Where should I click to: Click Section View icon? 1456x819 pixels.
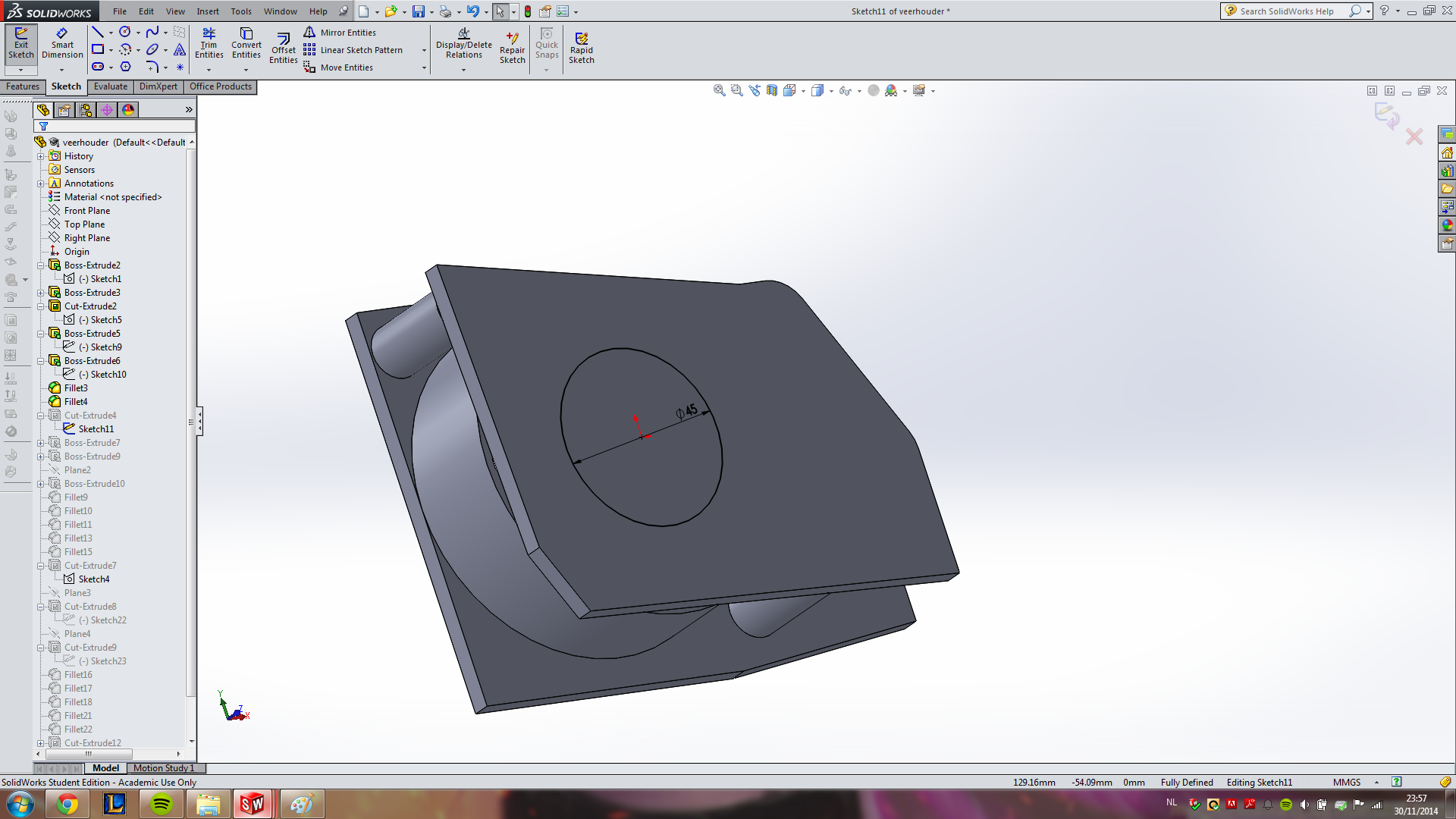[x=772, y=90]
